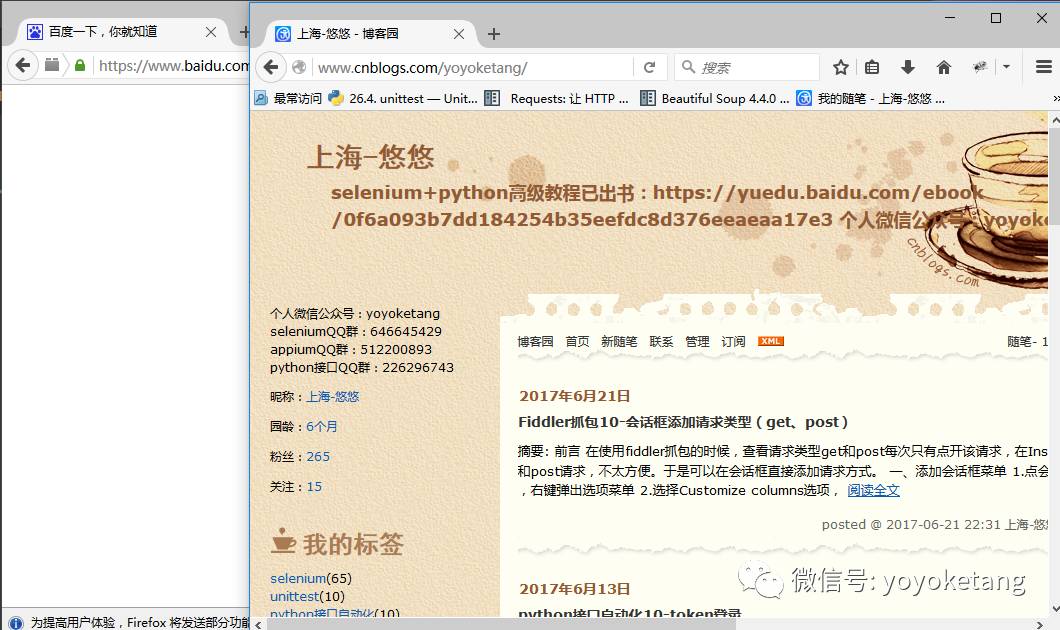Screen dimensions: 1060x630
Task: Open the 26.4. unittest bookmark
Action: (x=403, y=99)
